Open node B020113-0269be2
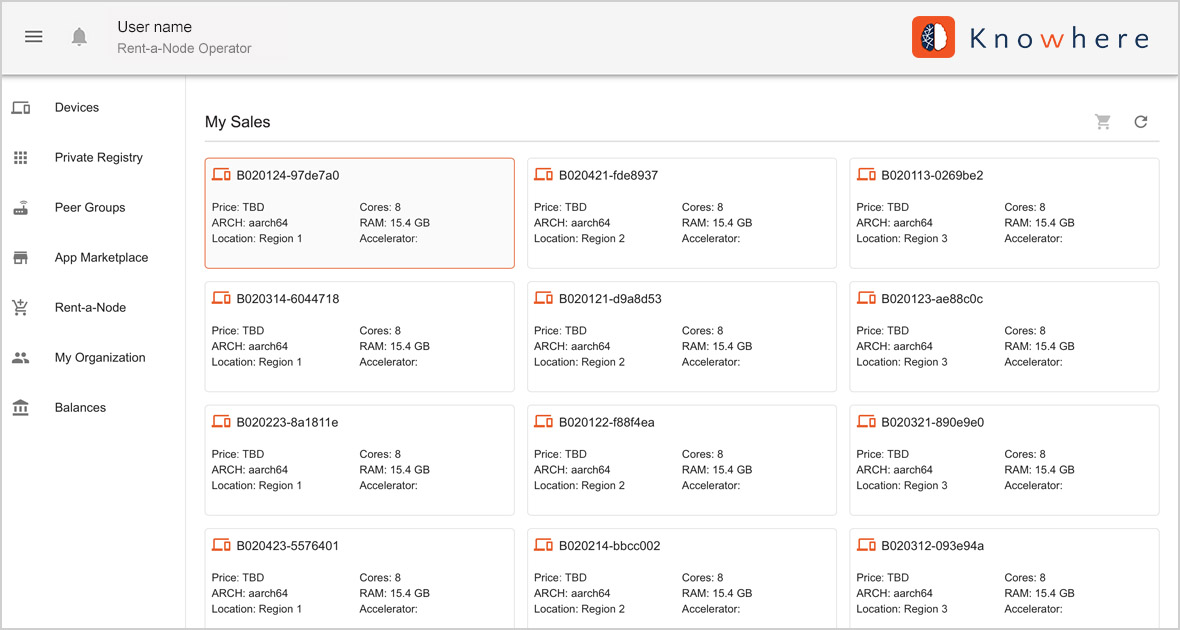Viewport: 1180px width, 630px height. [x=1004, y=212]
